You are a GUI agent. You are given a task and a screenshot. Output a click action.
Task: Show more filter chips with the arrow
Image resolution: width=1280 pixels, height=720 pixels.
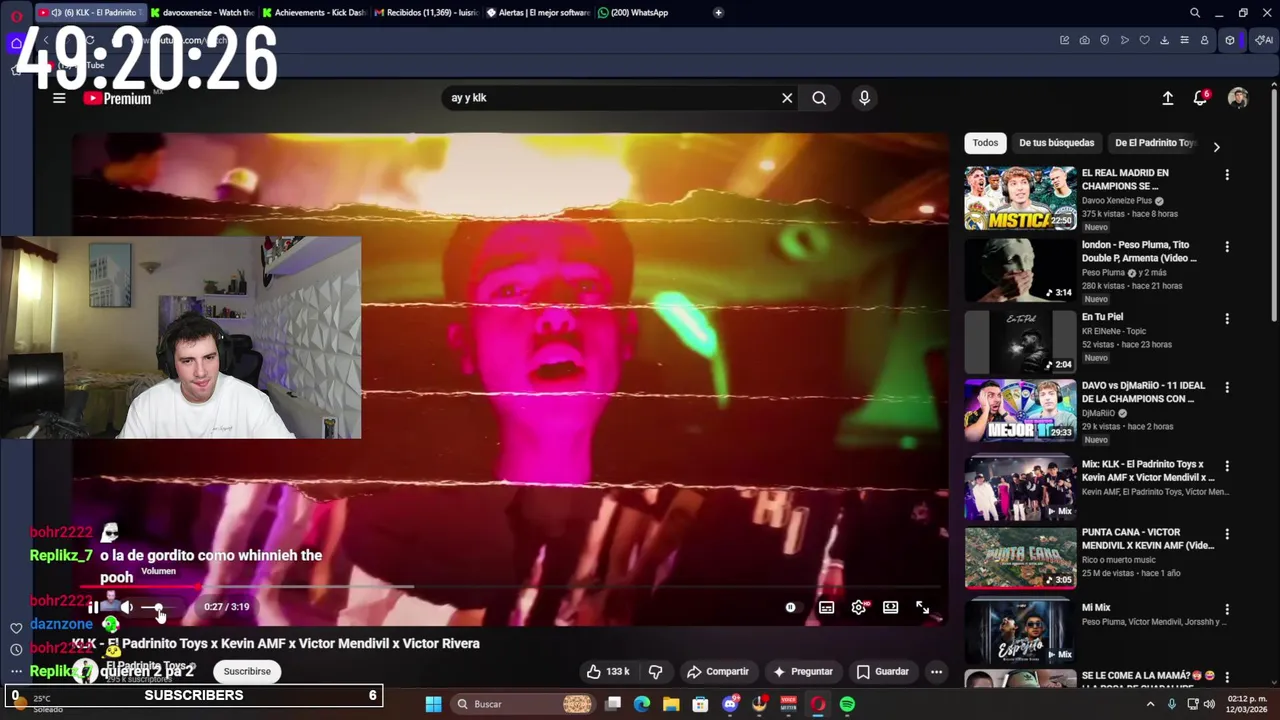(x=1216, y=147)
